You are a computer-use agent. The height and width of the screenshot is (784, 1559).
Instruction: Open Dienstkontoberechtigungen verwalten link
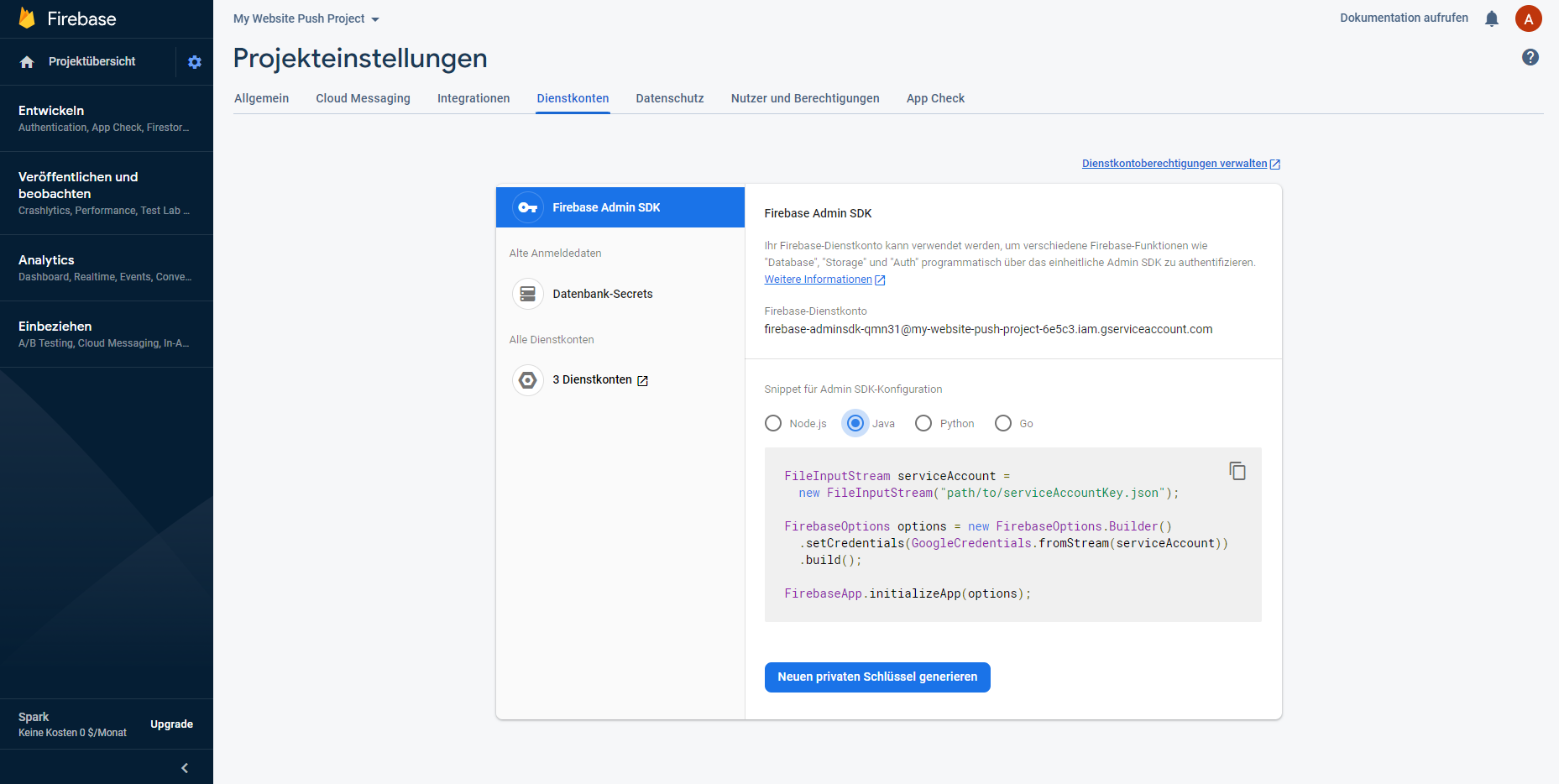click(x=1174, y=164)
